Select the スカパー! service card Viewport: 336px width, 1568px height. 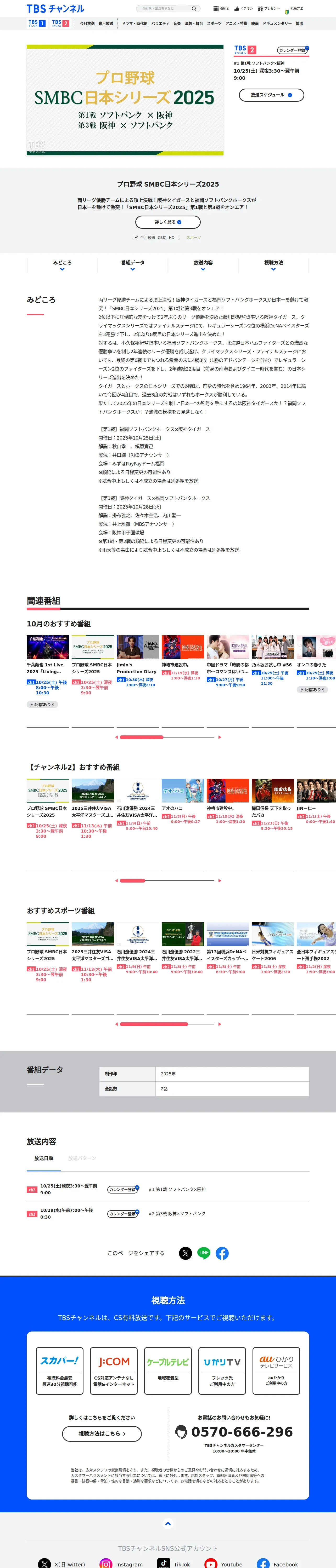pyautogui.click(x=60, y=1371)
